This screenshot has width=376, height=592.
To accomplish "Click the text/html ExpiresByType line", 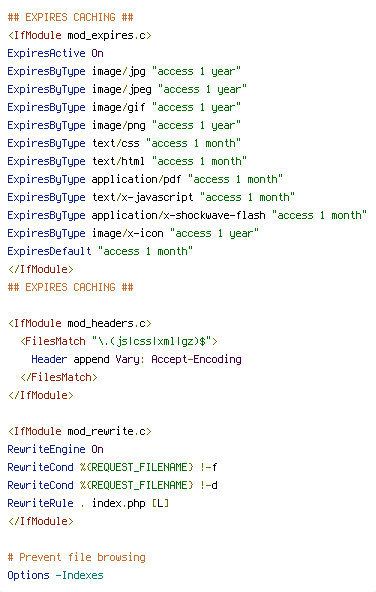I will [x=127, y=162].
